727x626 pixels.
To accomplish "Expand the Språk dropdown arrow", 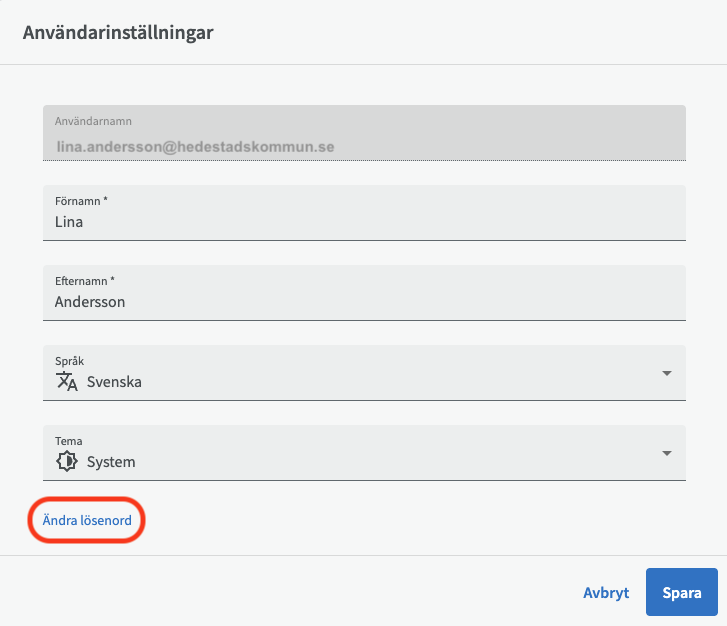I will 666,373.
